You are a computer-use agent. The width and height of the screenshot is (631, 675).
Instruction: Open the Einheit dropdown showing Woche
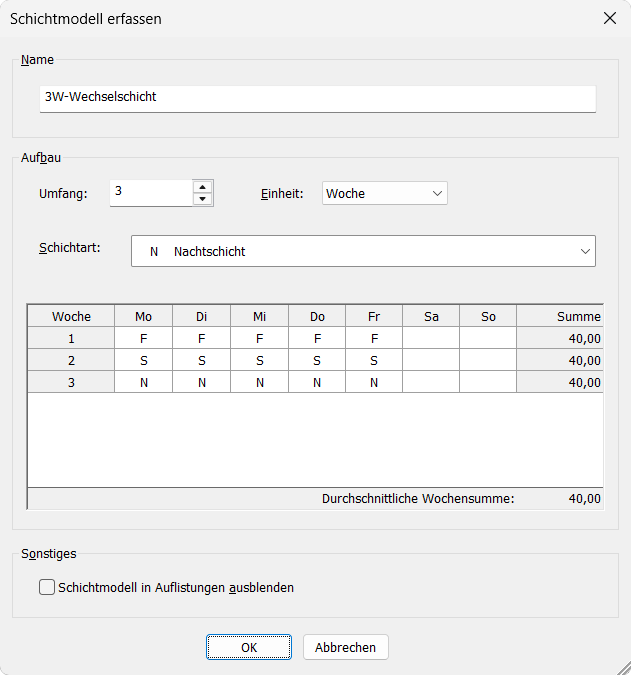point(385,193)
